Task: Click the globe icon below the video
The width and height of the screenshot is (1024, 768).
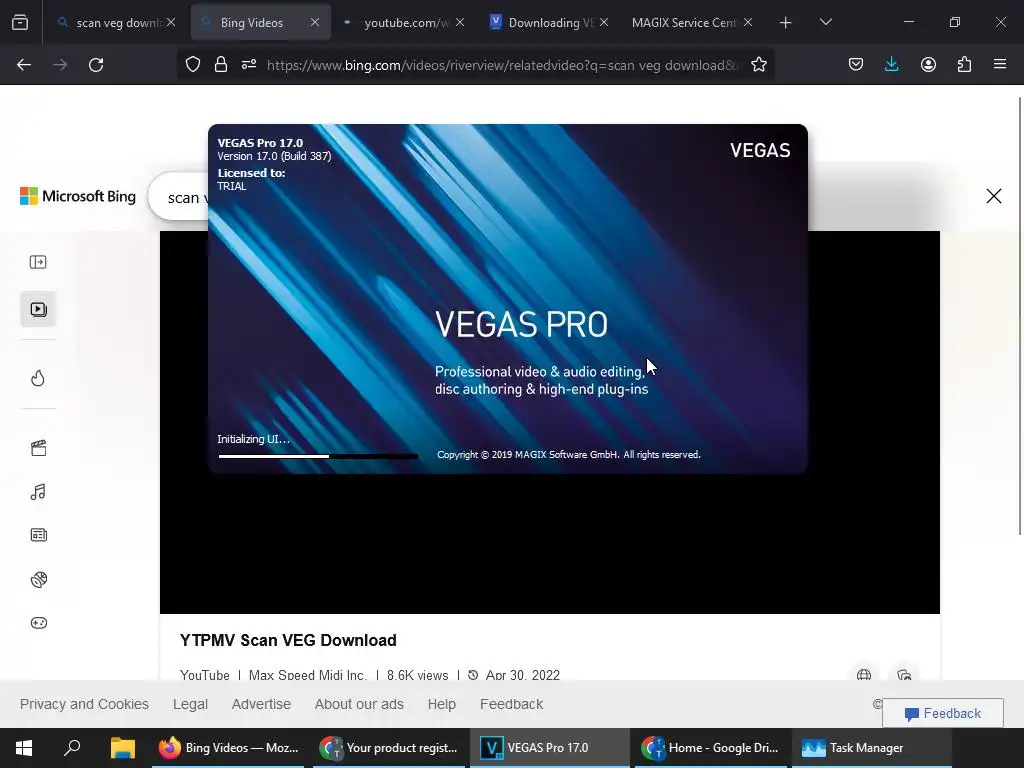Action: click(x=864, y=675)
